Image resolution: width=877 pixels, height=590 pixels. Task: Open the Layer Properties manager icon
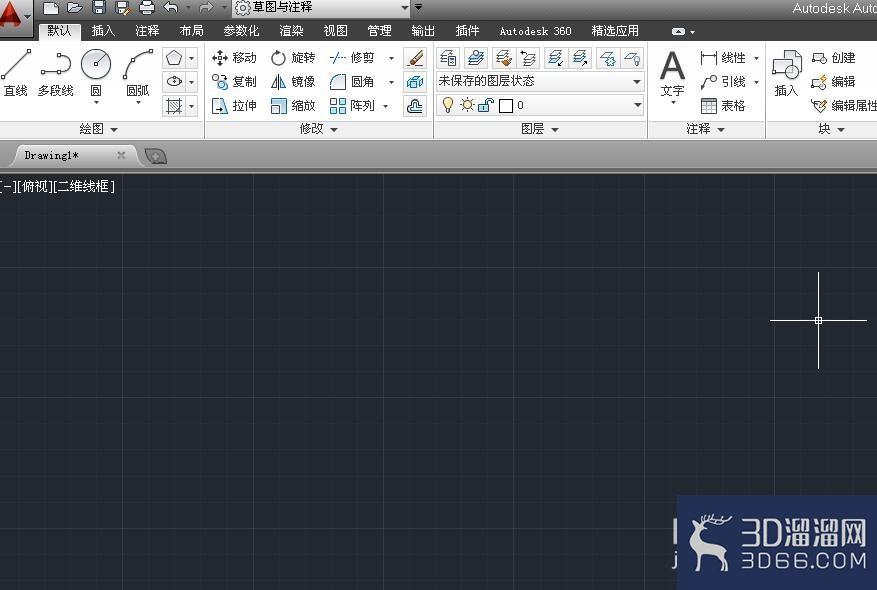448,58
